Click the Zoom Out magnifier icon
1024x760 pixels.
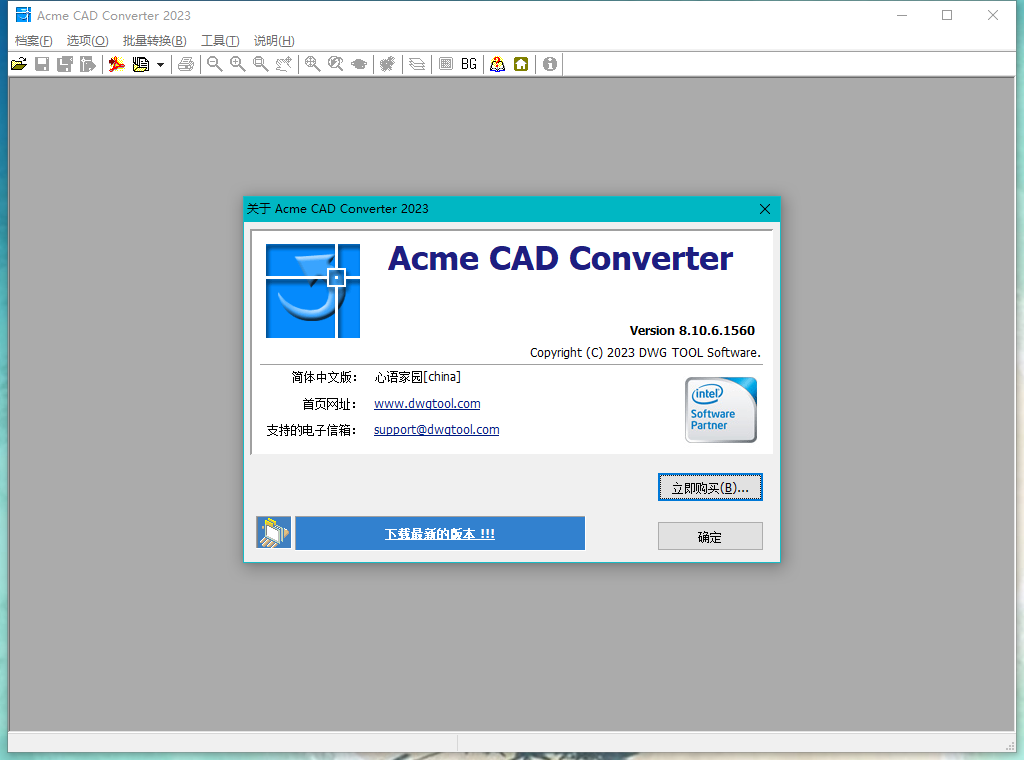(215, 64)
